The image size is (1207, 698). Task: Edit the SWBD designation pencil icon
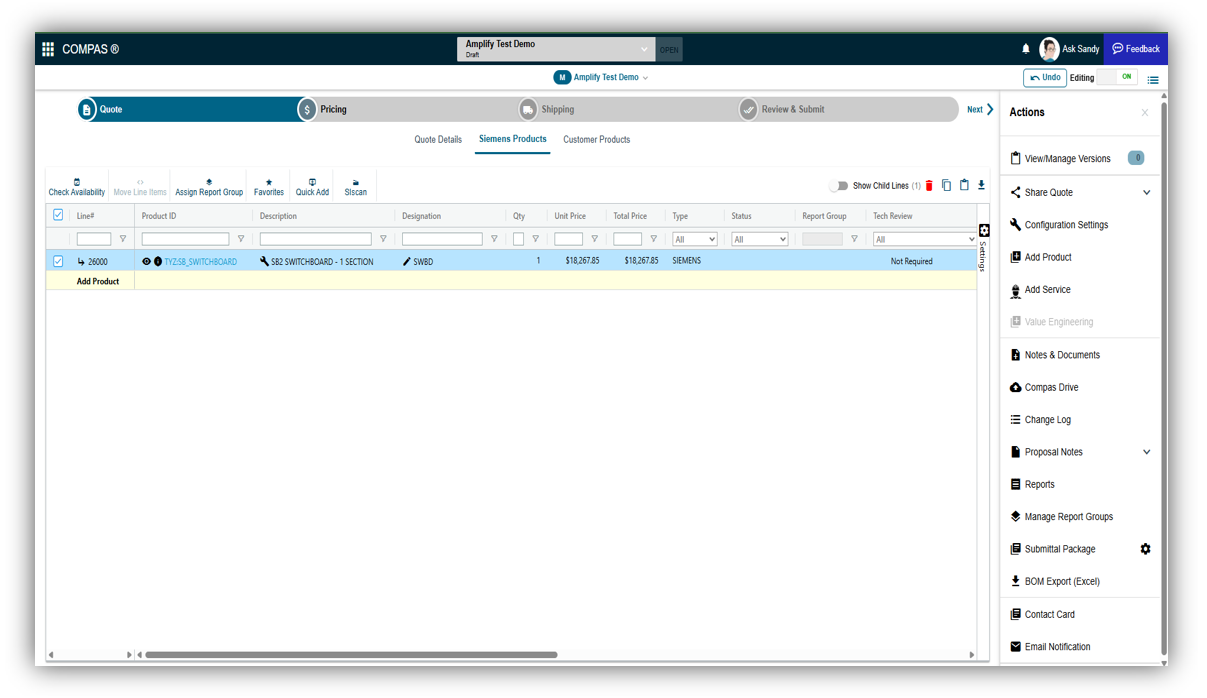[x=407, y=262]
